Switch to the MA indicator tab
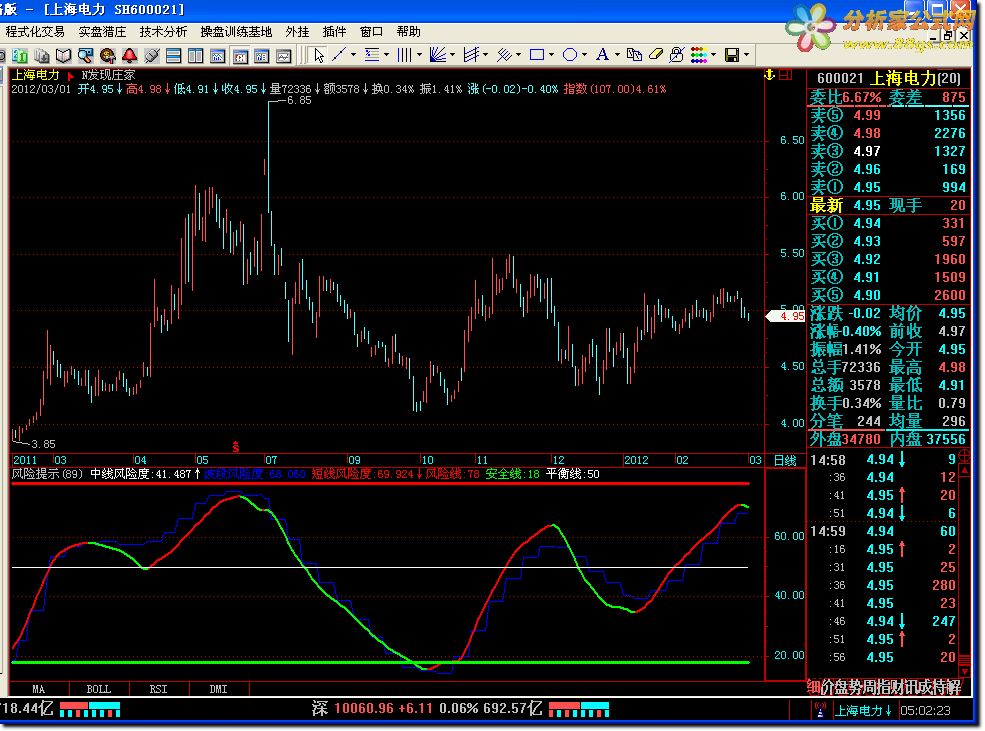Viewport: 985px width, 731px height. (38, 690)
